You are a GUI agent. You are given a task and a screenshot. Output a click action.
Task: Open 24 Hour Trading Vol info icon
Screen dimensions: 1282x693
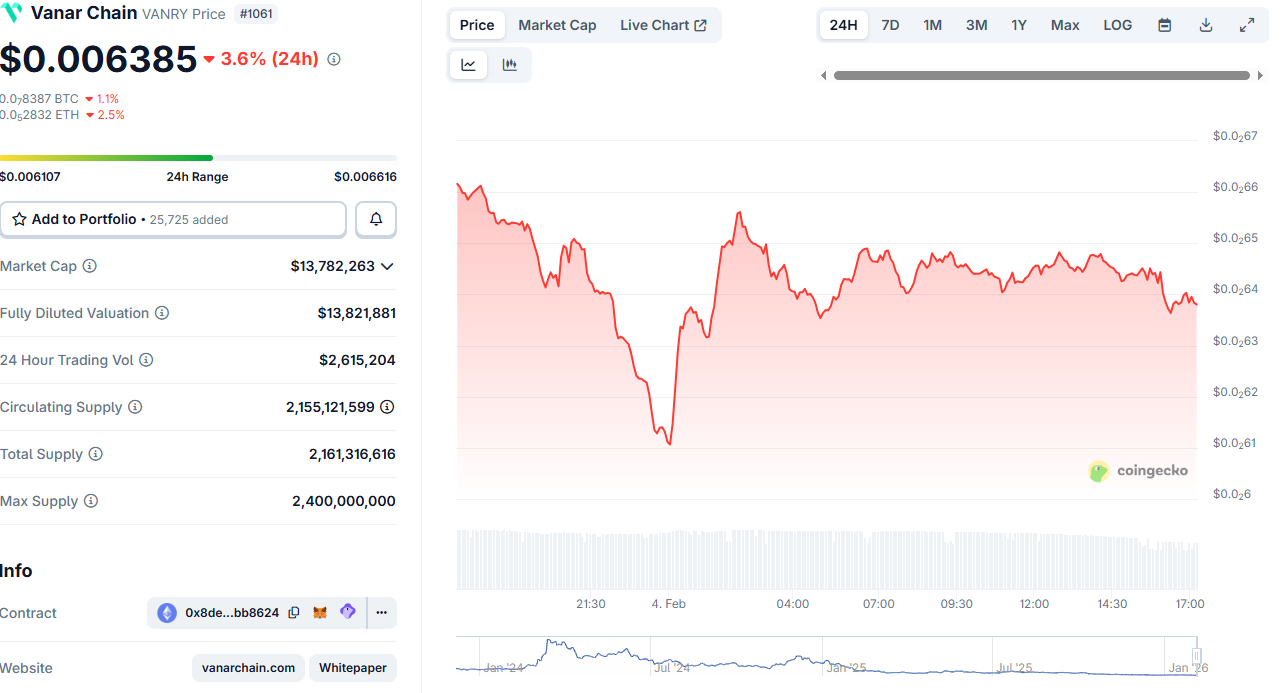(146, 360)
